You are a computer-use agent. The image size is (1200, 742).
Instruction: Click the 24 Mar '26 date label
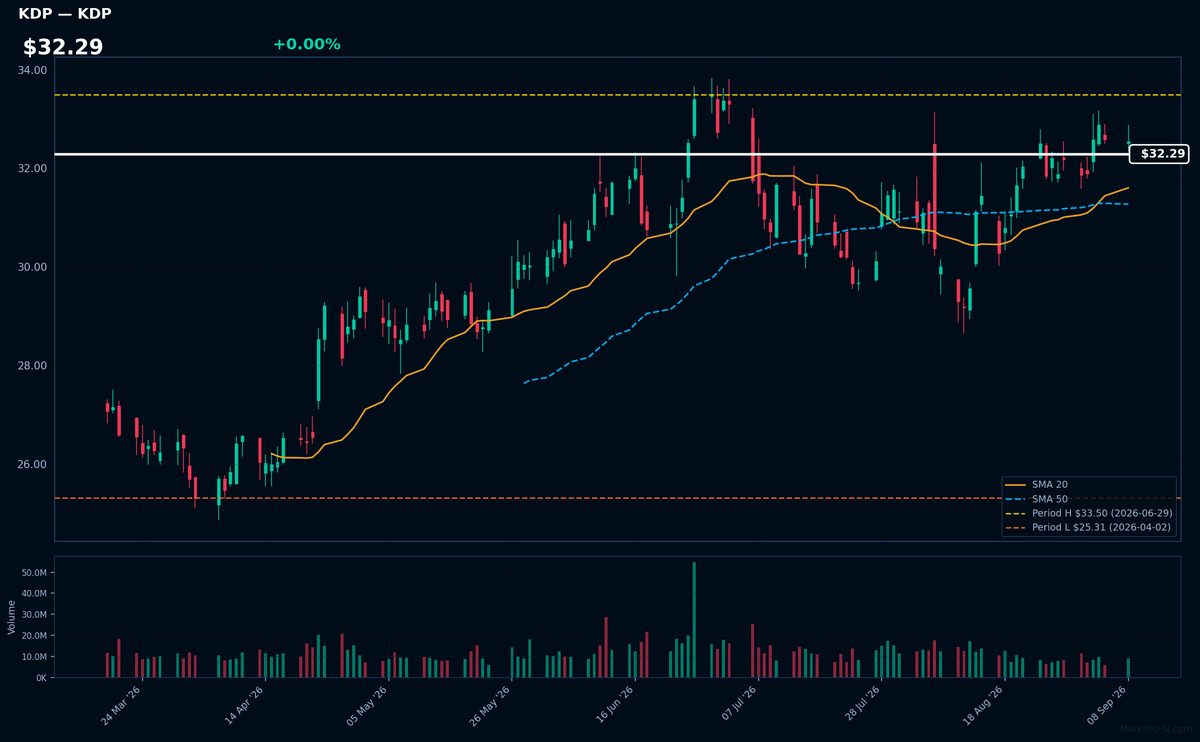point(121,705)
